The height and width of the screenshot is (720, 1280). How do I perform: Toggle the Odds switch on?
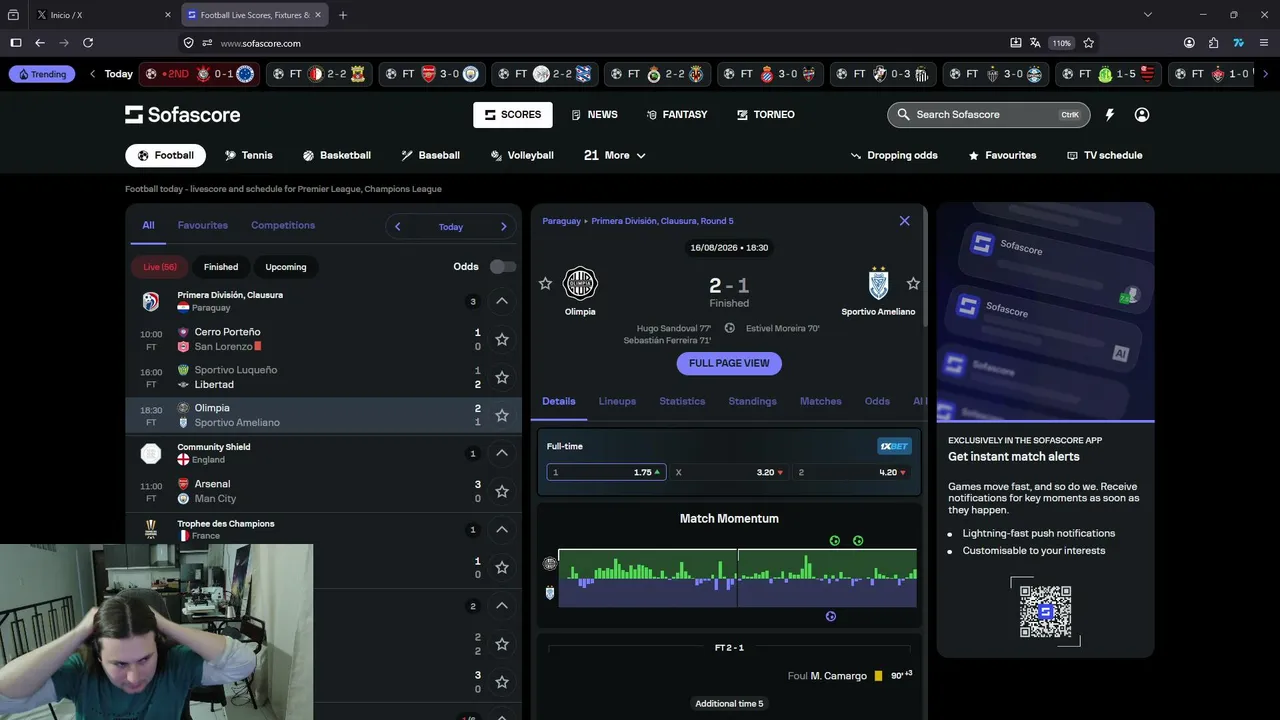pyautogui.click(x=503, y=267)
